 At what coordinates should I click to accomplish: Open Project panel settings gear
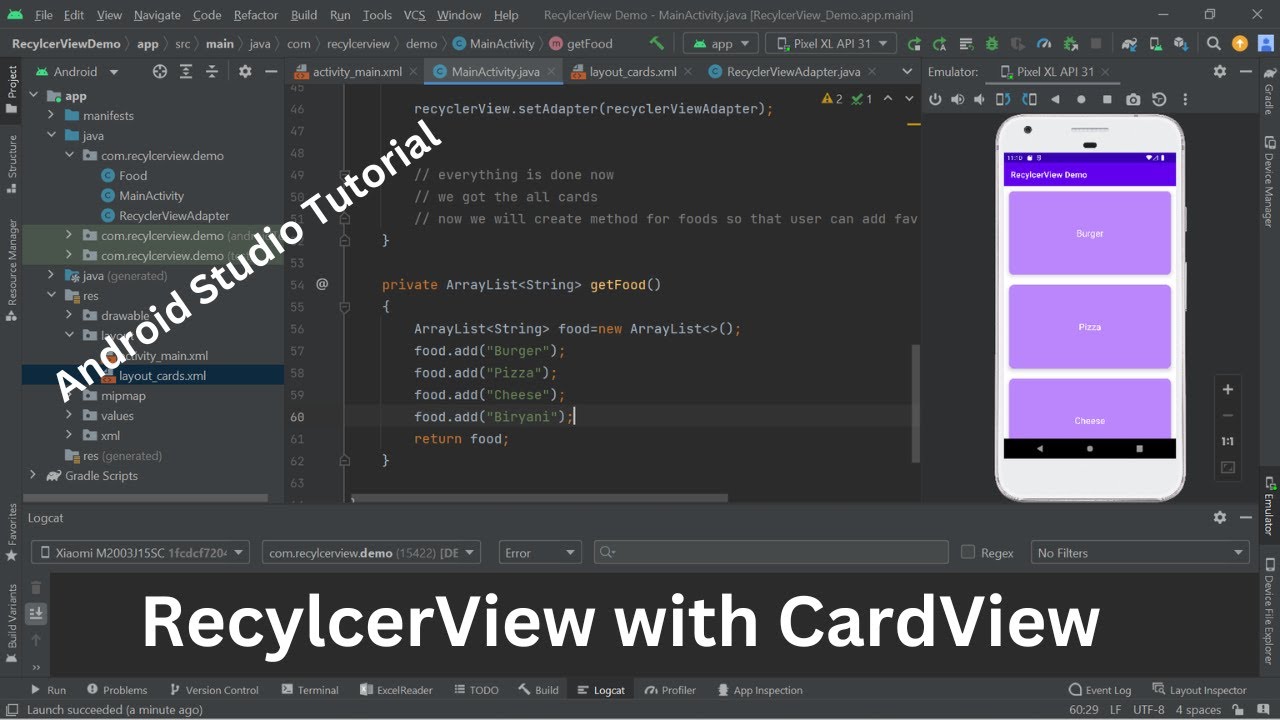coord(245,71)
